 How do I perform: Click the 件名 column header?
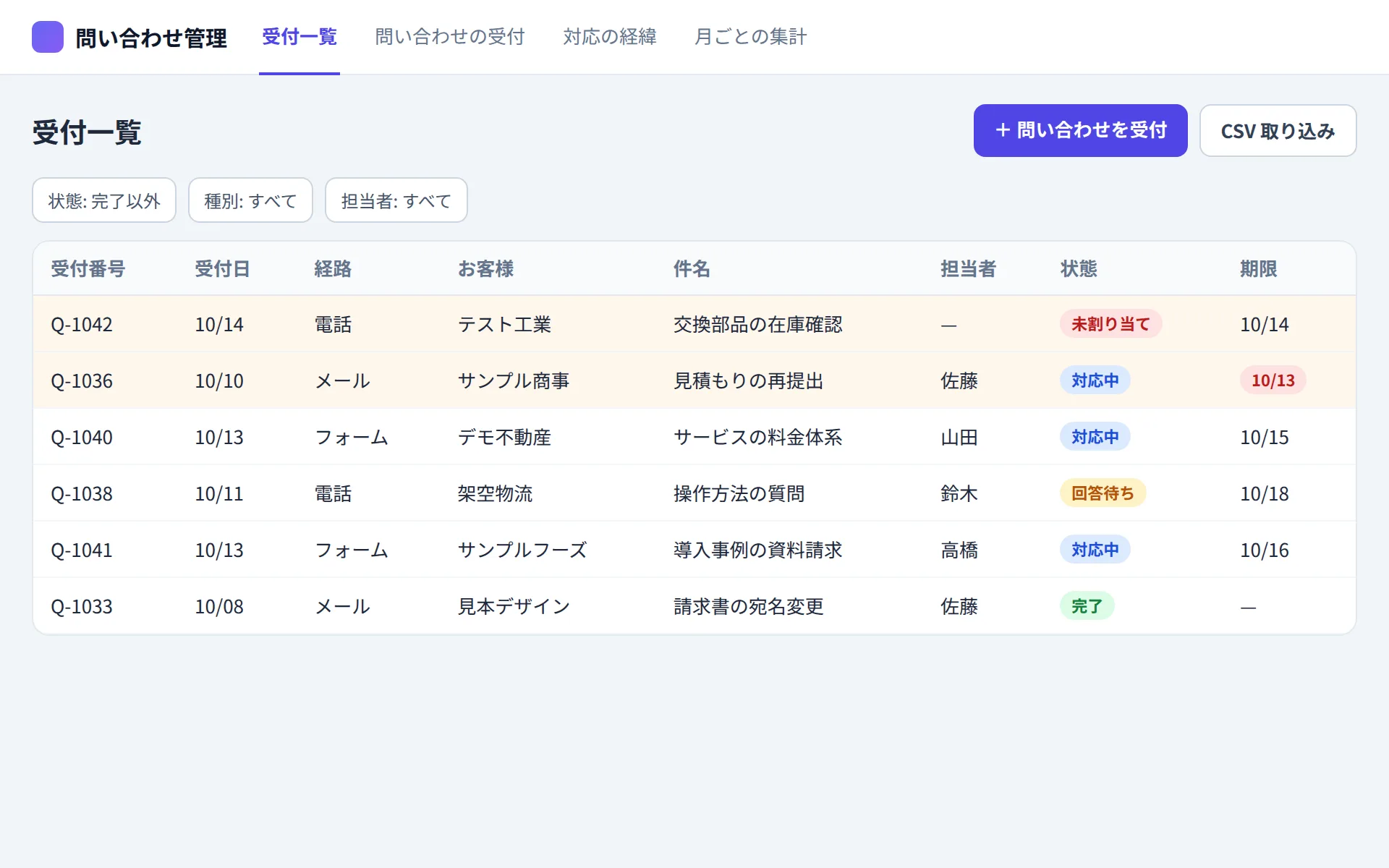pyautogui.click(x=692, y=269)
